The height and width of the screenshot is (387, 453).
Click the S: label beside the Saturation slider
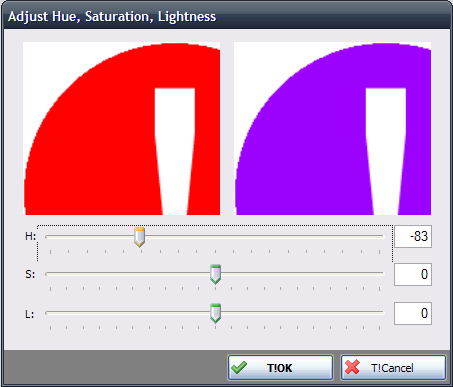pyautogui.click(x=30, y=274)
